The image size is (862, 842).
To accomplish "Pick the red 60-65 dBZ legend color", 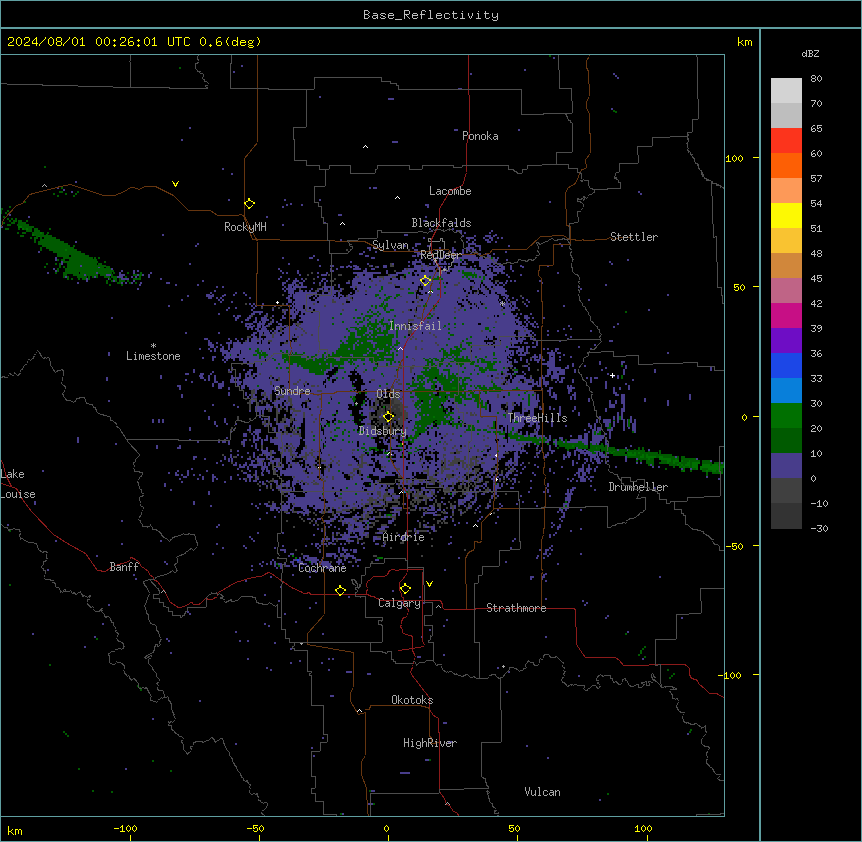I will [x=786, y=141].
